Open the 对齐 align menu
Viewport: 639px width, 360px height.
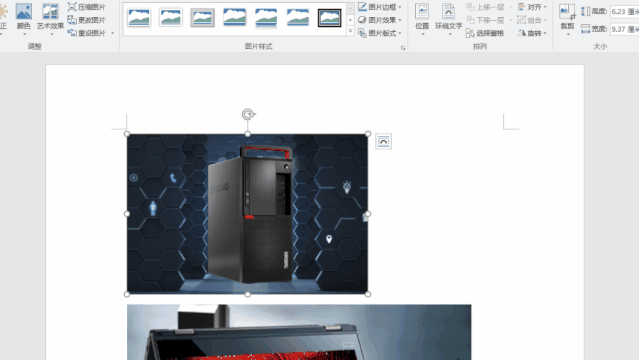click(x=532, y=7)
